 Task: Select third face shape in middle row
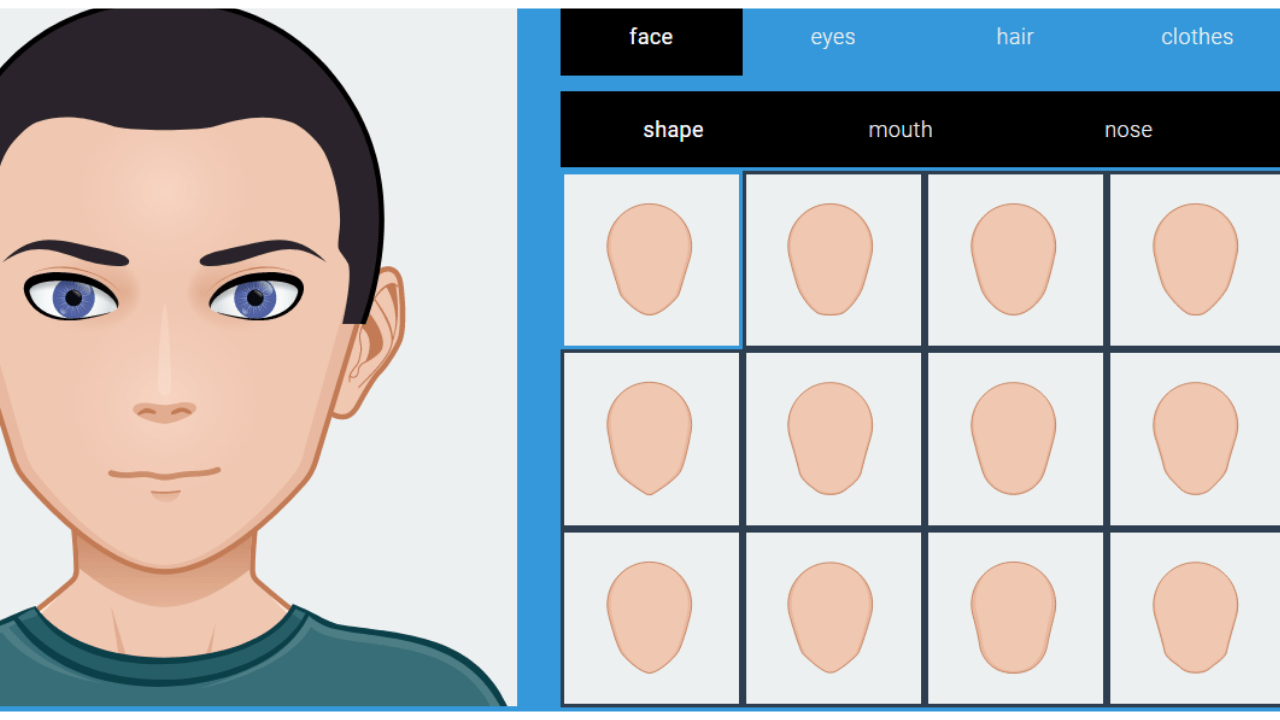pyautogui.click(x=1014, y=439)
